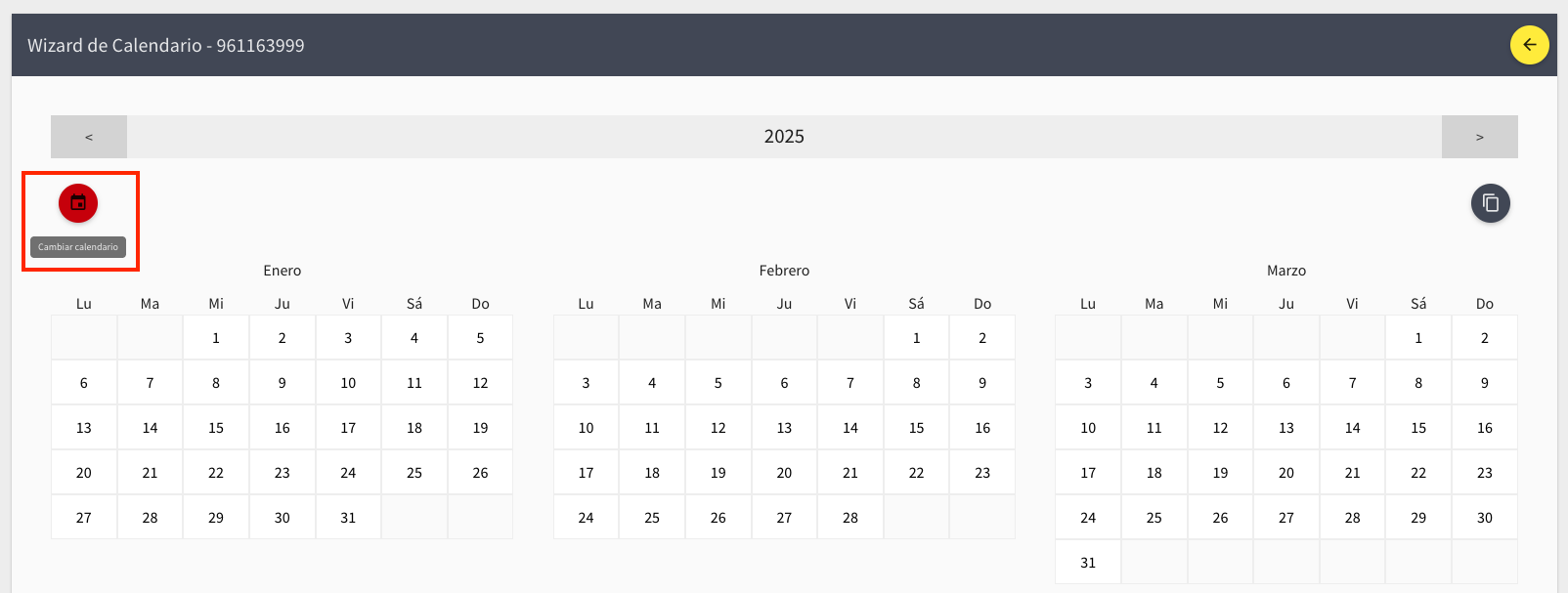The height and width of the screenshot is (593, 1568).
Task: Click the red Cambiar calendario icon
Action: click(78, 203)
